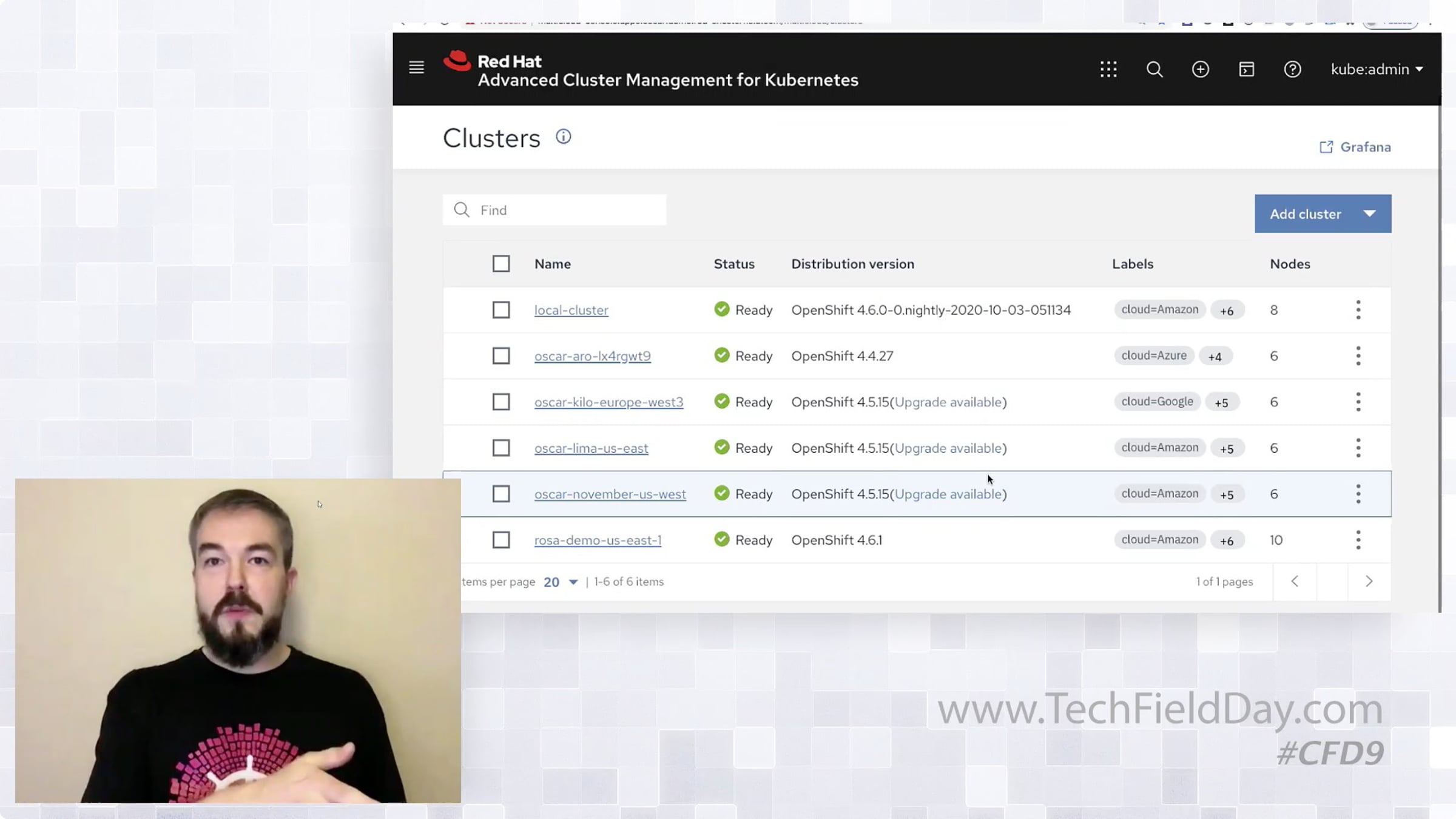The height and width of the screenshot is (819, 1456).
Task: Open the oscar-november-us-west cluster link
Action: [610, 494]
